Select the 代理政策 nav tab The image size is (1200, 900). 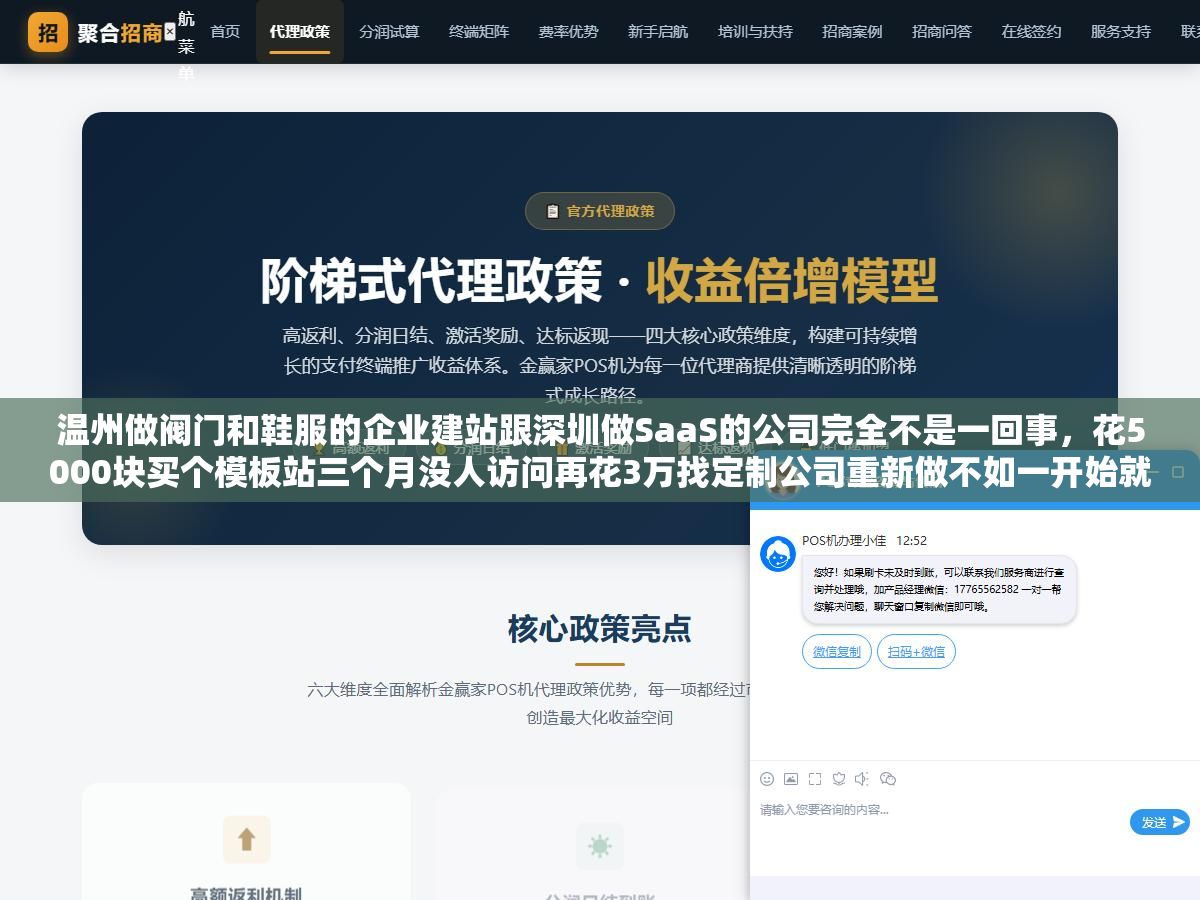pos(299,32)
